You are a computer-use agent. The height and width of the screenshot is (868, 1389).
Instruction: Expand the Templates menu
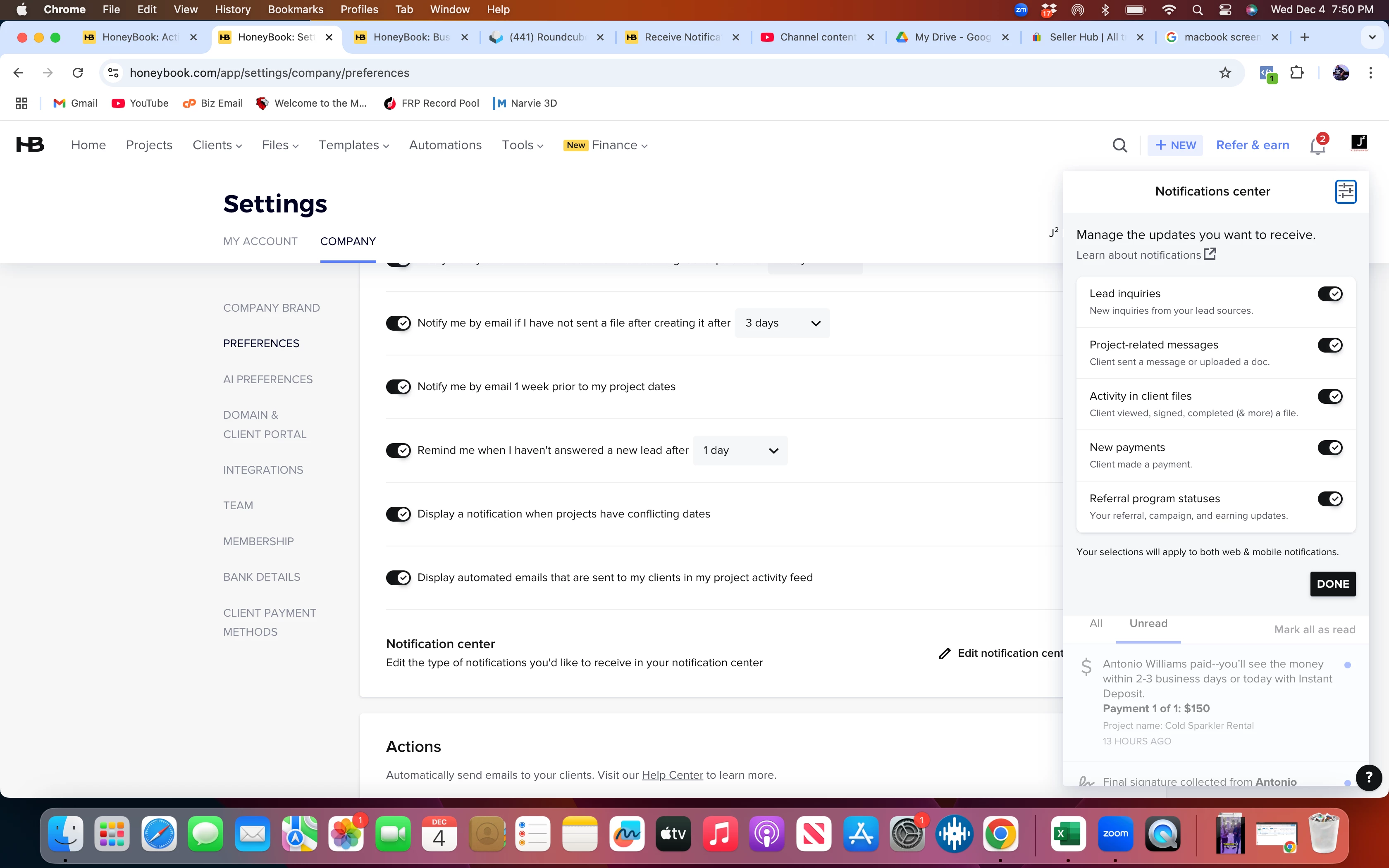click(353, 145)
